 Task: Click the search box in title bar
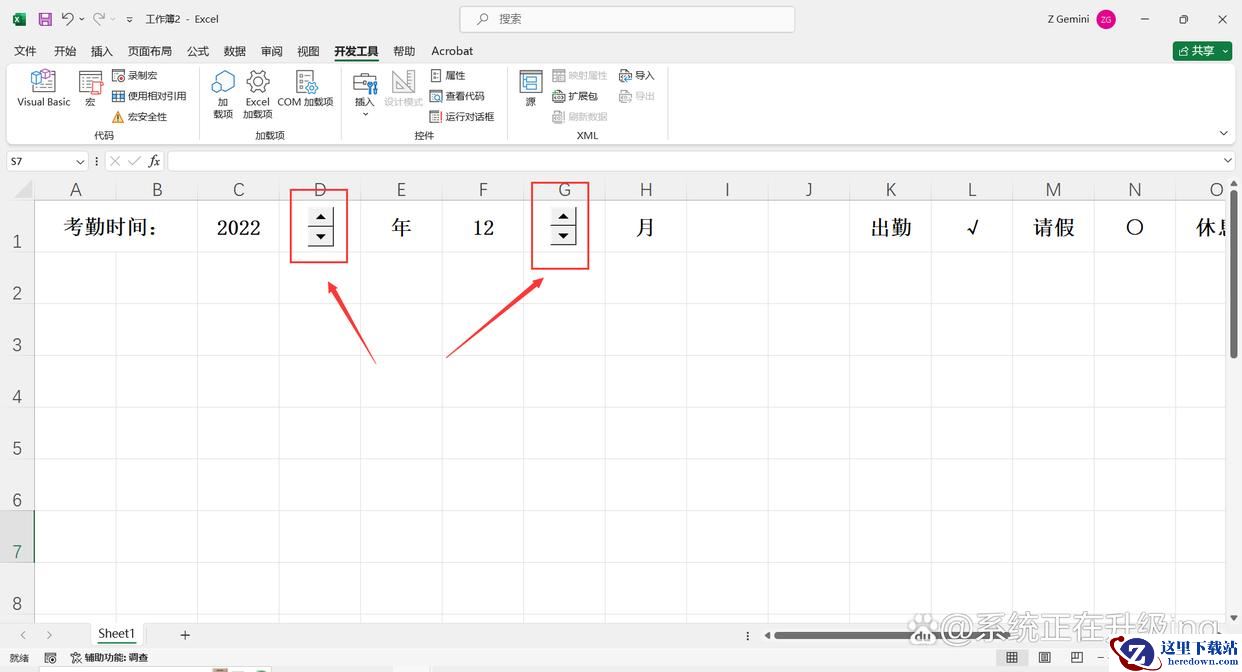tap(627, 19)
